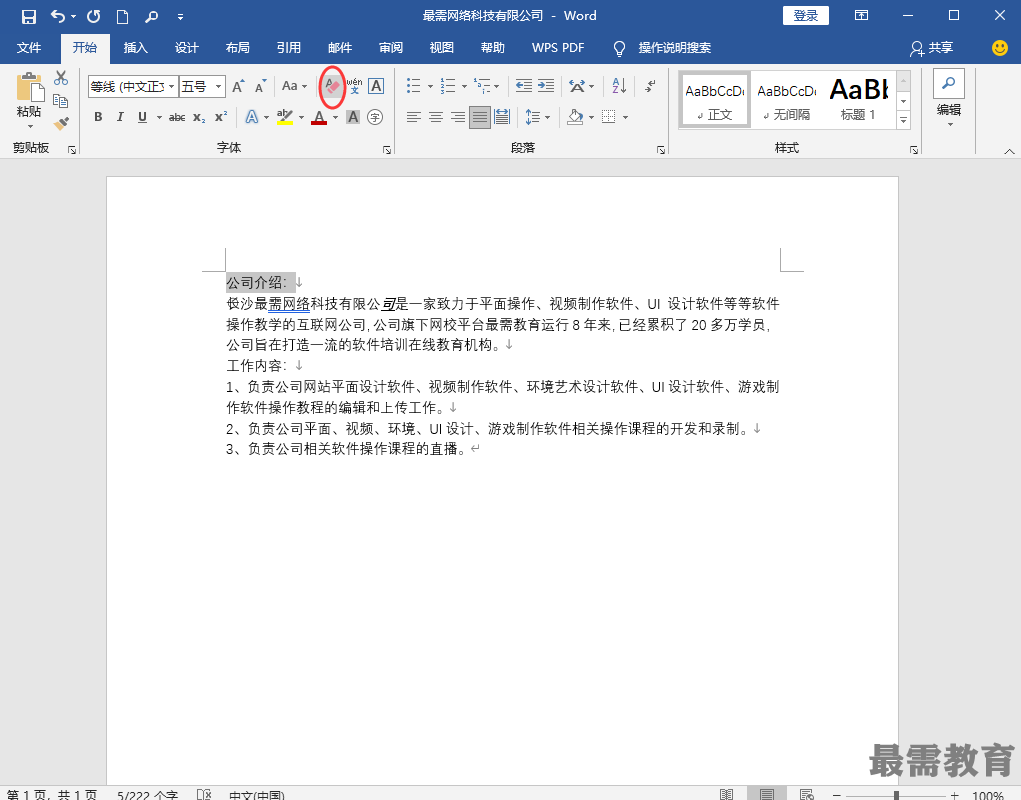Switch to the 设计 tab
The image size is (1021, 800).
pos(186,48)
